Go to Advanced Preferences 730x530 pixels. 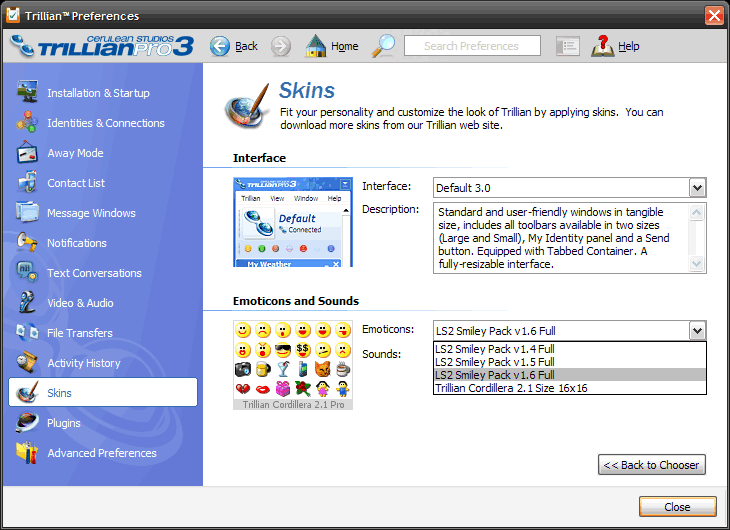coord(102,453)
